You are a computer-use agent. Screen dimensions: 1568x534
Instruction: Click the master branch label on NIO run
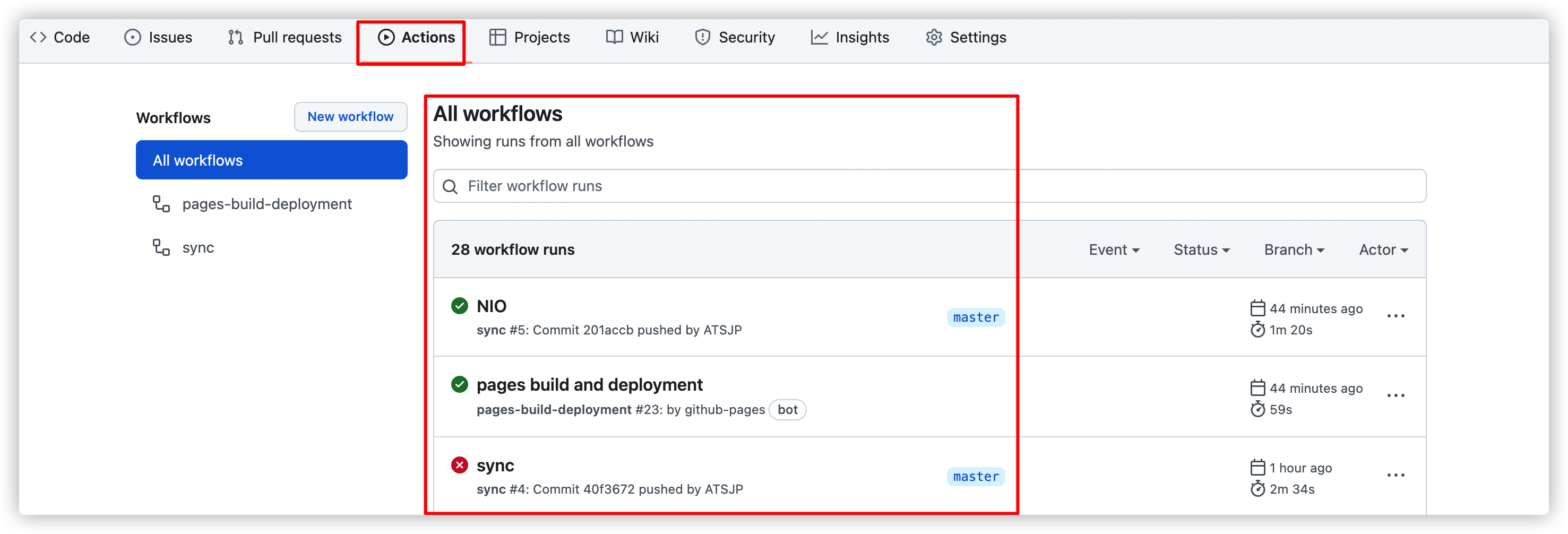pyautogui.click(x=976, y=317)
